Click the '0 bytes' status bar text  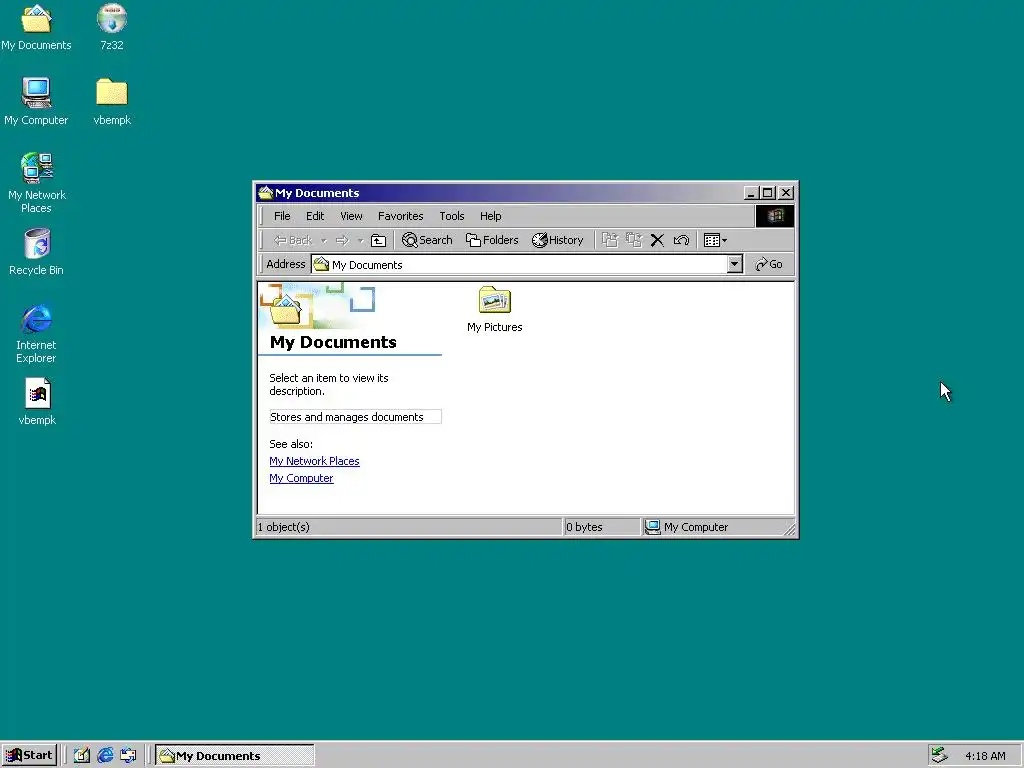(x=584, y=527)
